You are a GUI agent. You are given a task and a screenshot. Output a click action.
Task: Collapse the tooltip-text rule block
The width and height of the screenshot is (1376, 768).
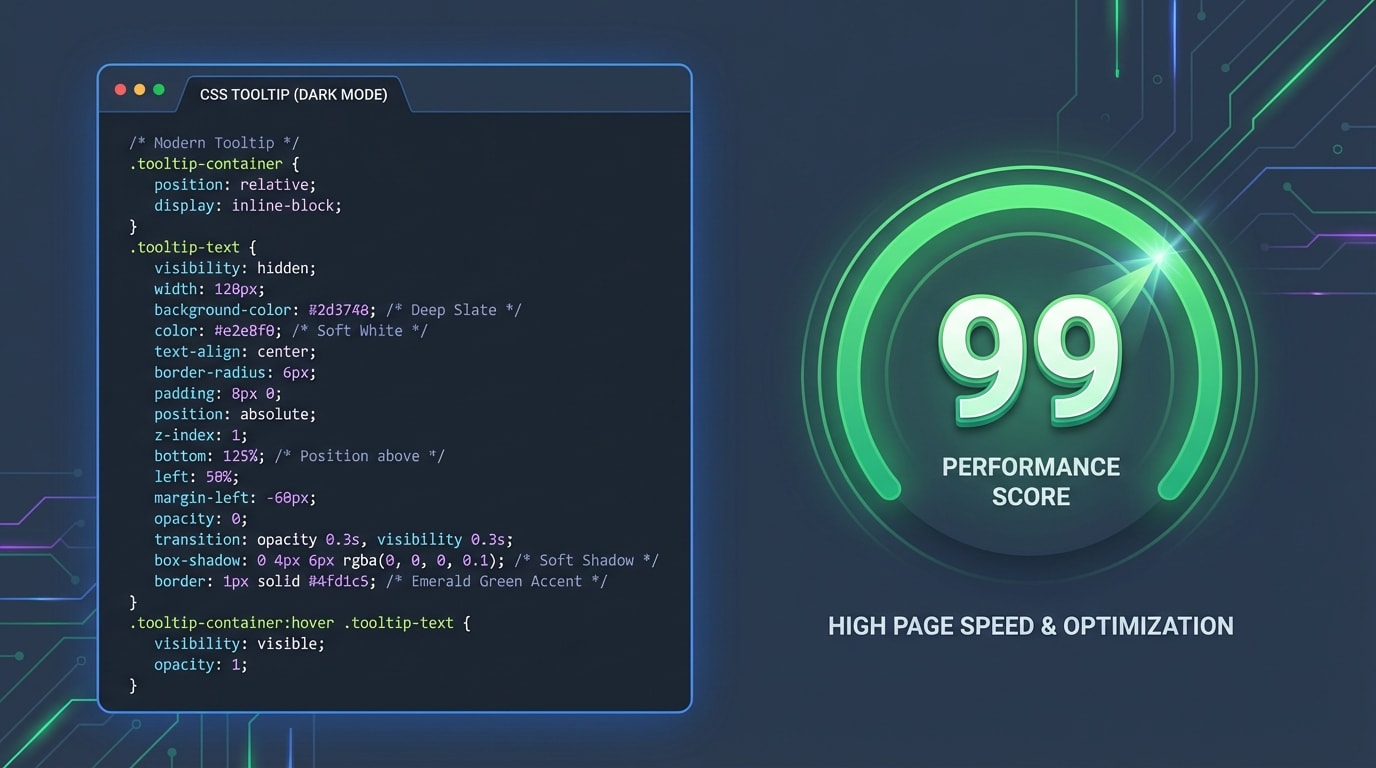coord(184,246)
